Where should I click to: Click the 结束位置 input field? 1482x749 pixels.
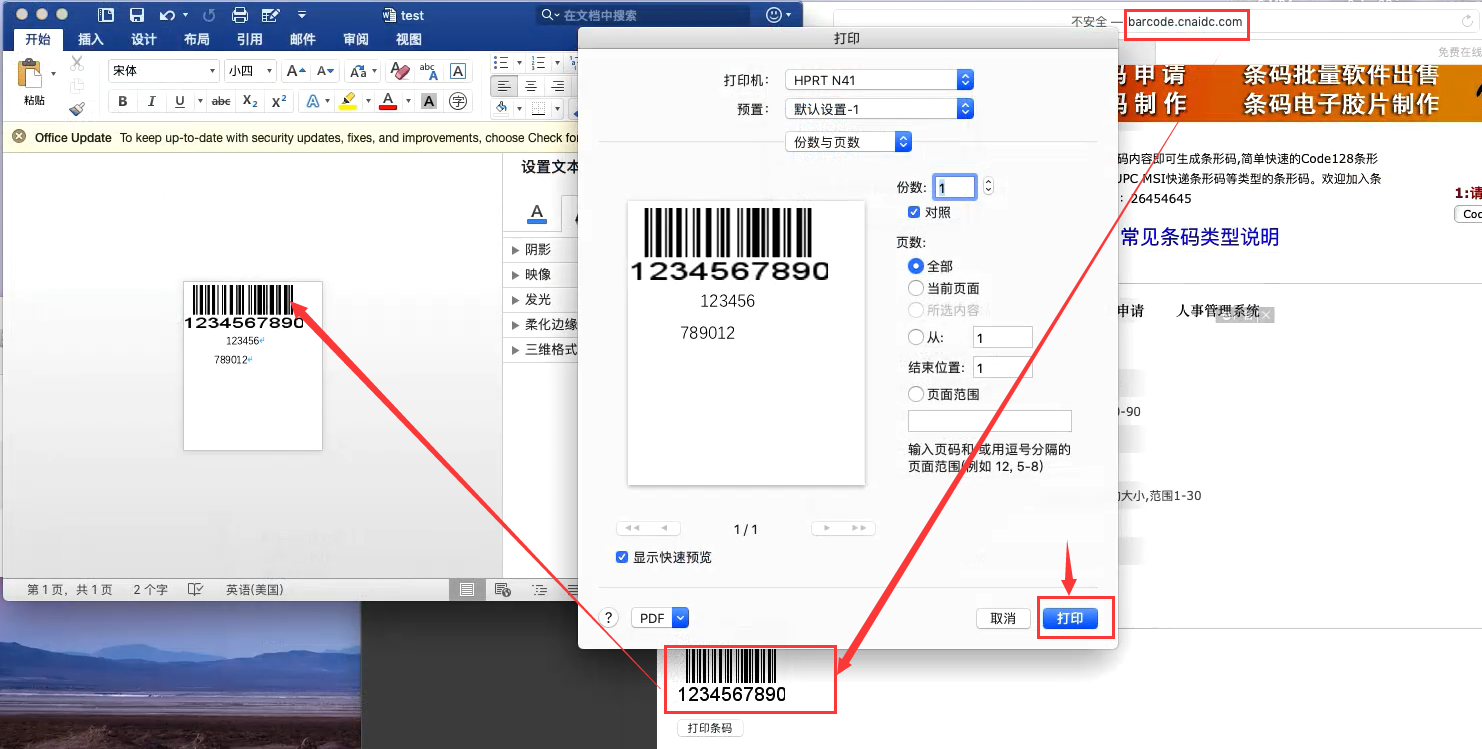1003,368
